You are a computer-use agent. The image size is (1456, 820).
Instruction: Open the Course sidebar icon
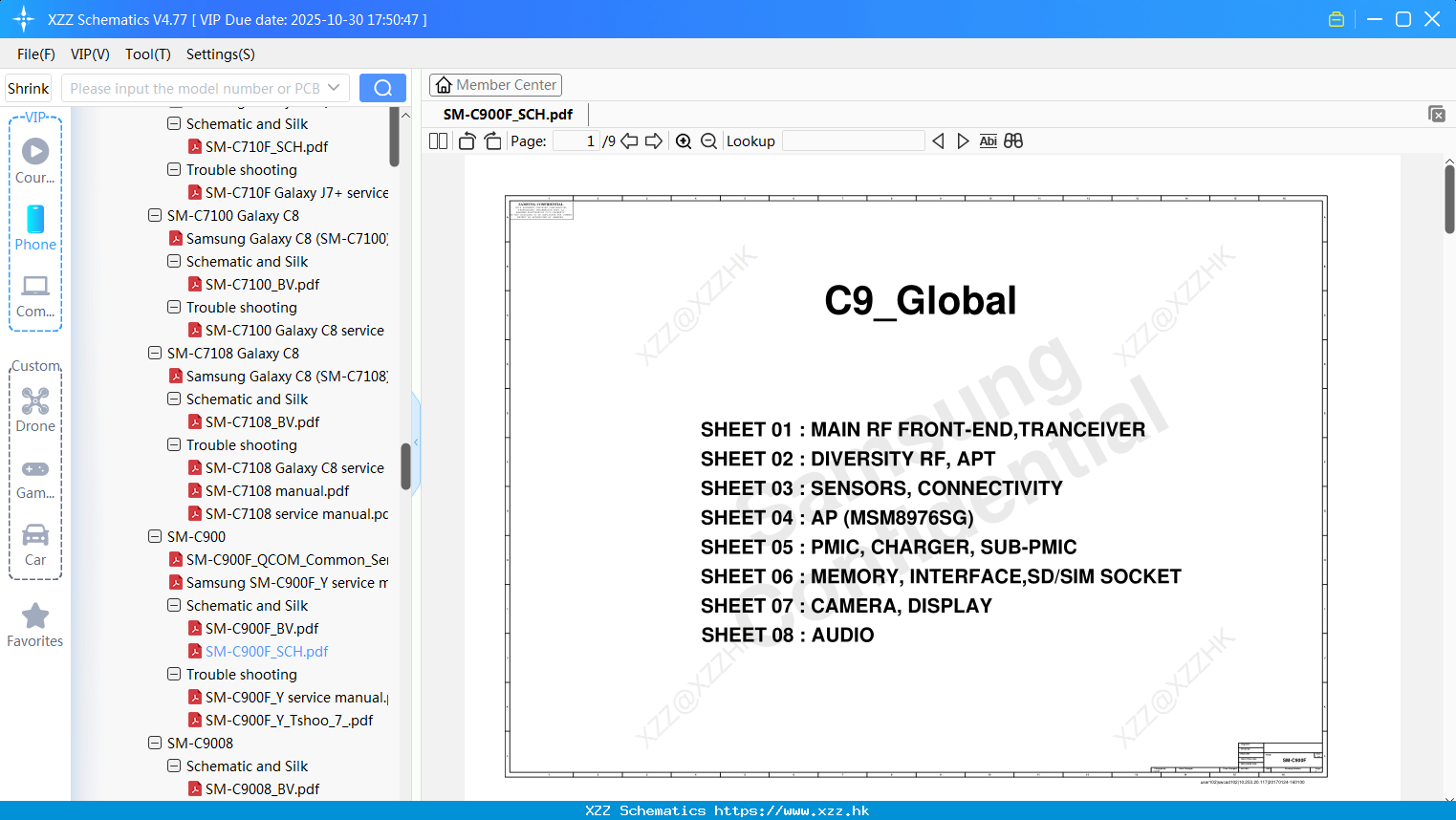coord(35,161)
